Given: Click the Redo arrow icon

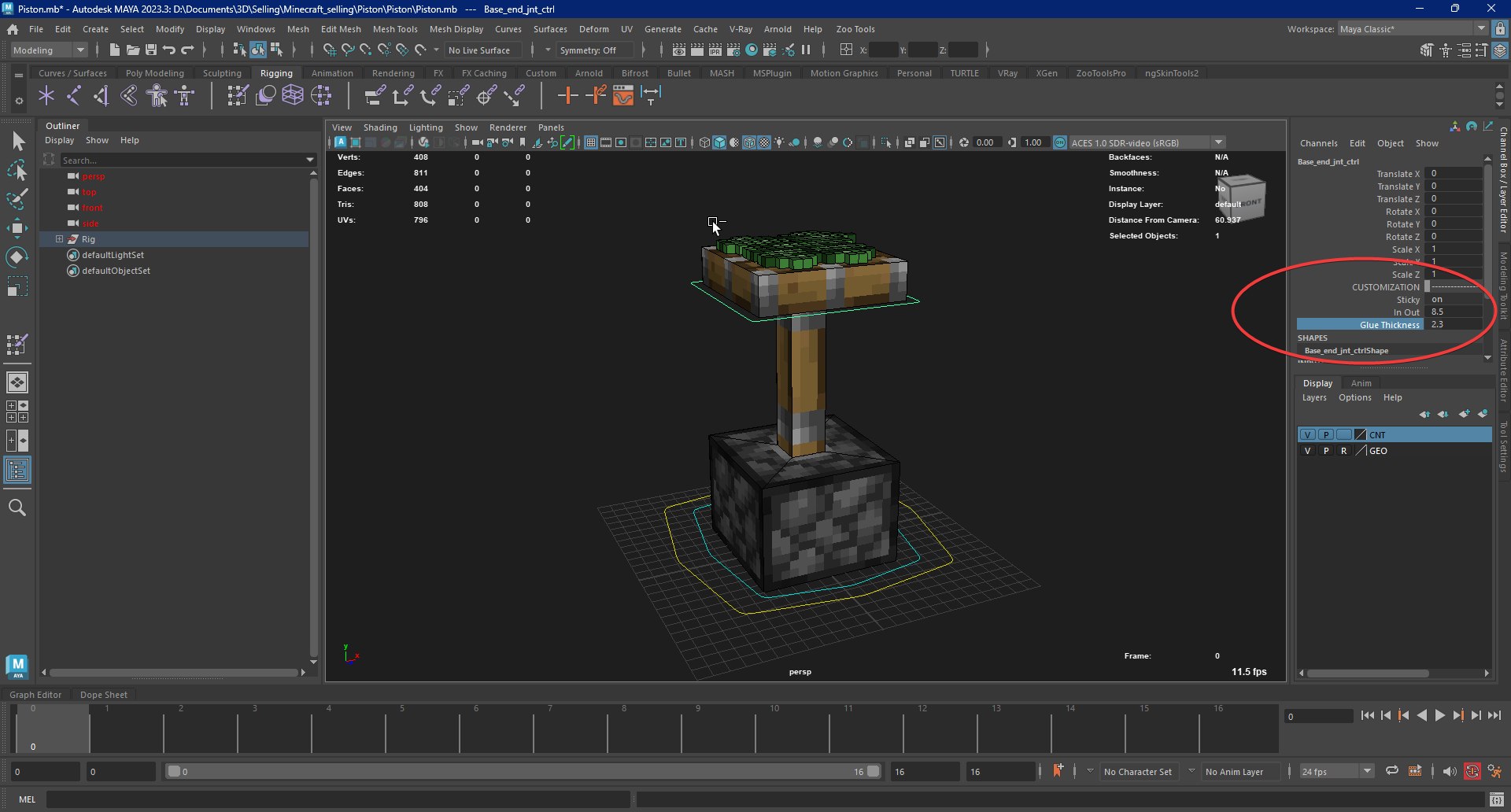Looking at the screenshot, I should point(187,50).
